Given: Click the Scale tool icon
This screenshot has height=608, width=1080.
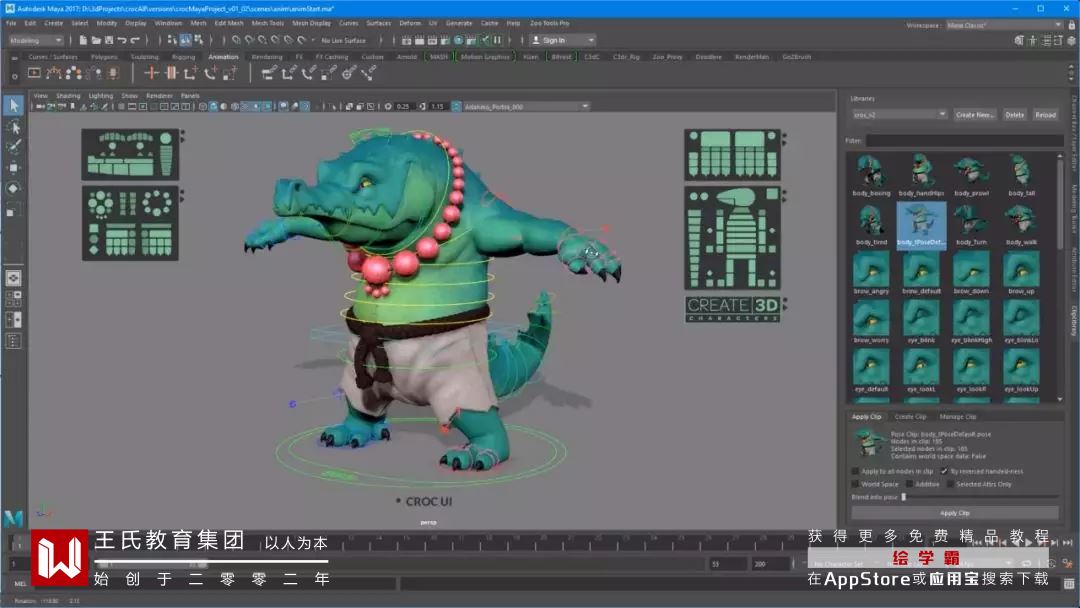Looking at the screenshot, I should pyautogui.click(x=13, y=209).
